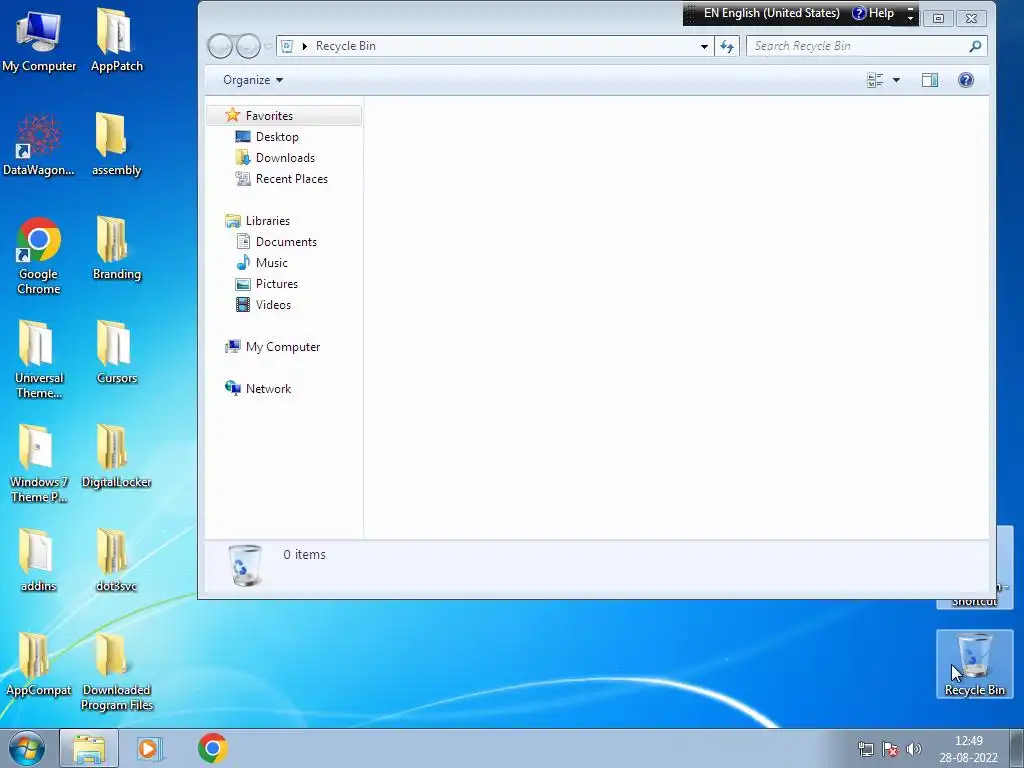The height and width of the screenshot is (768, 1024).
Task: Restore down the Recycle Bin window
Action: 938,18
